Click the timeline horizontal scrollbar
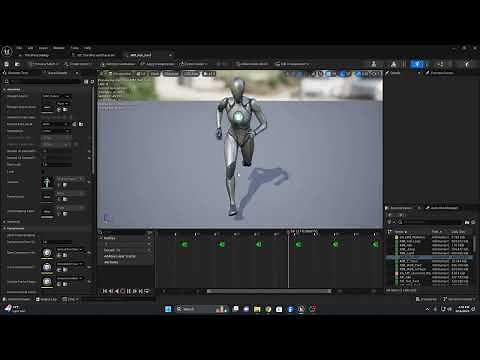The image size is (480, 360). (x=269, y=291)
